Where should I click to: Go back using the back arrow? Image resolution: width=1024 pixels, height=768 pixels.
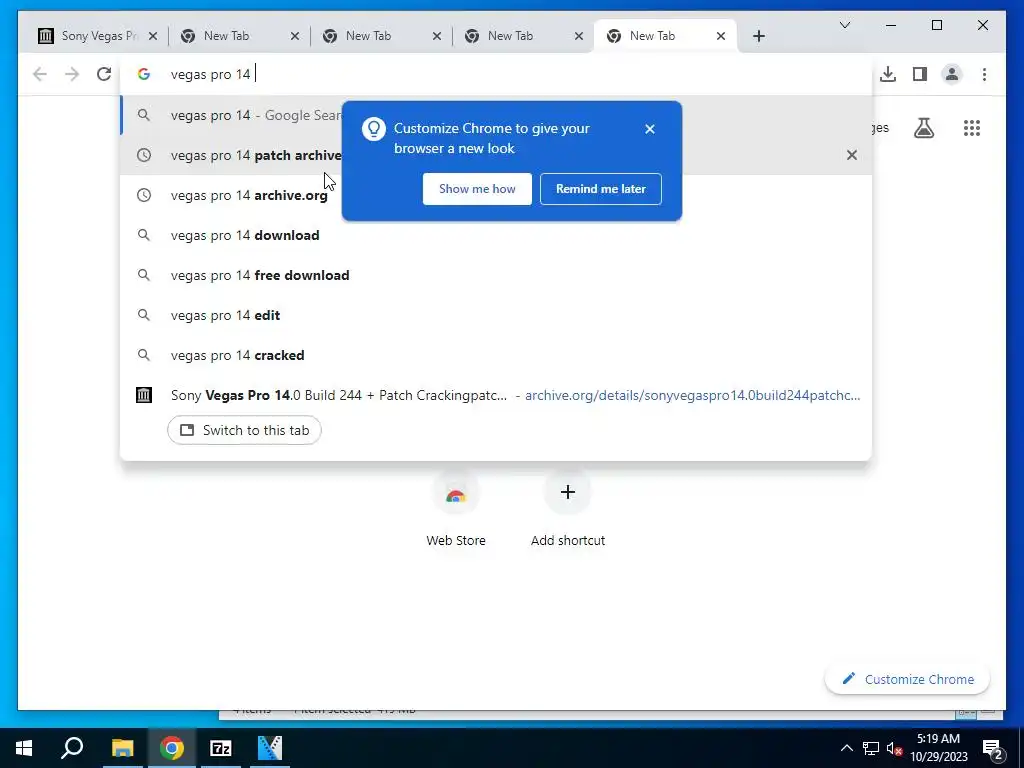(x=40, y=74)
